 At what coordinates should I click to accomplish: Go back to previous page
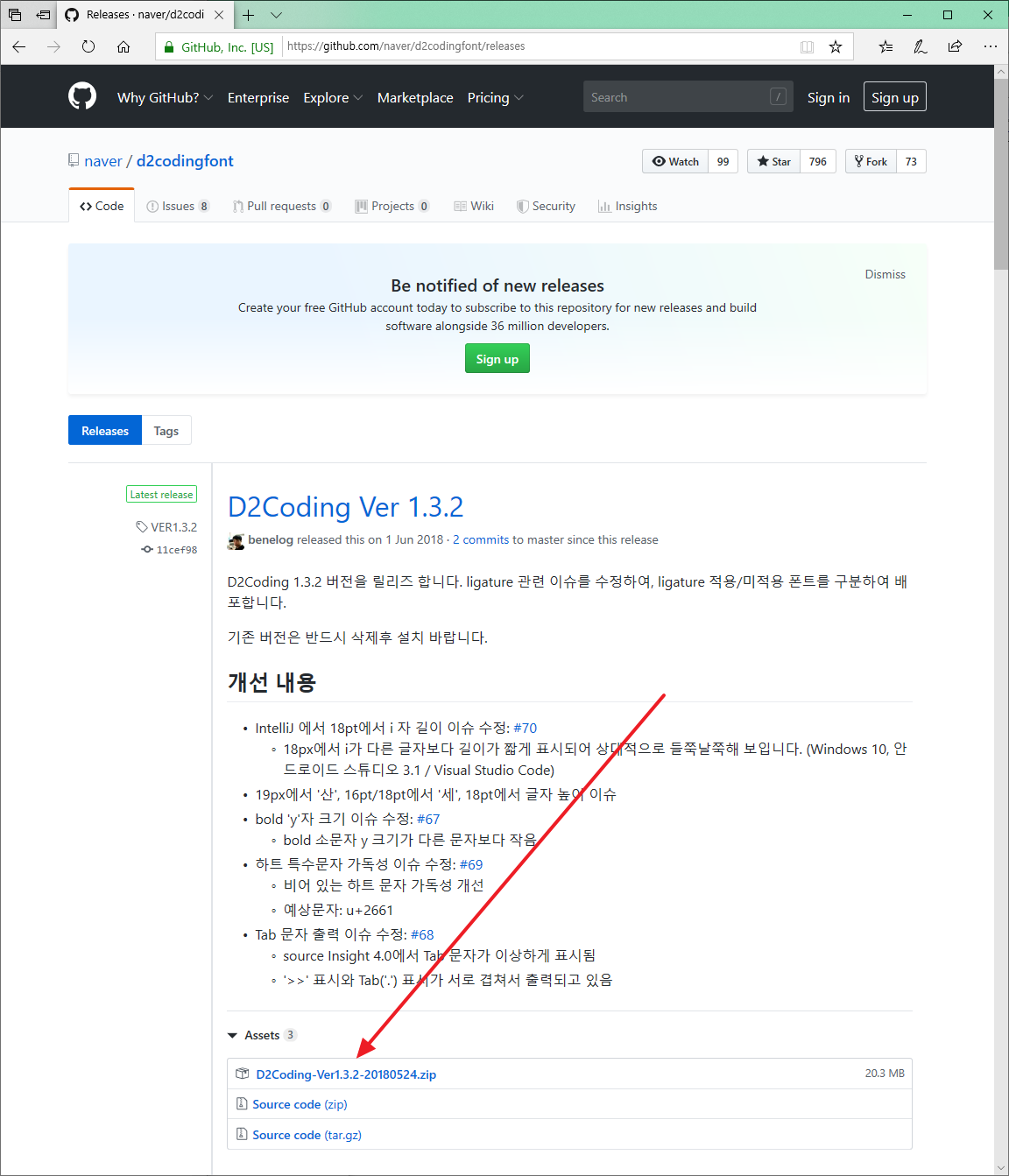tap(19, 46)
